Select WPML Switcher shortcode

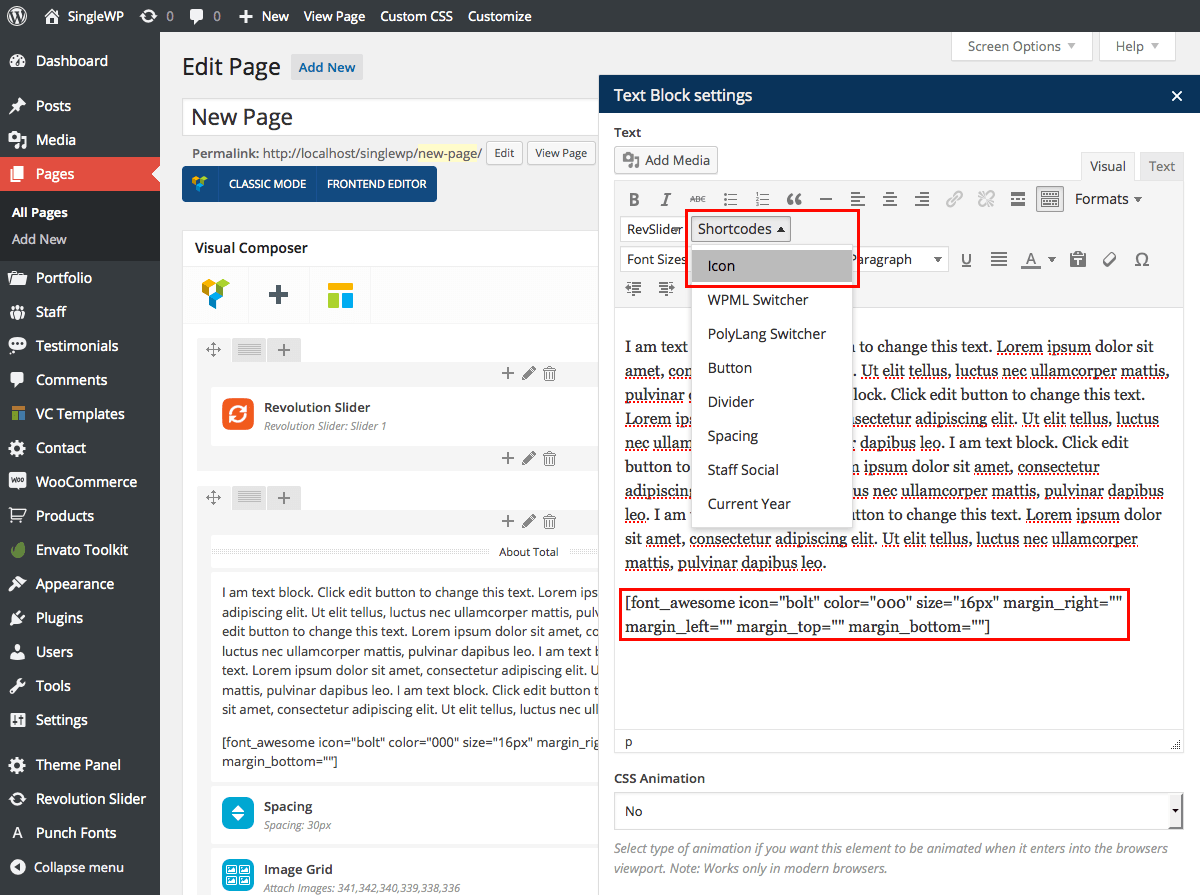point(772,300)
